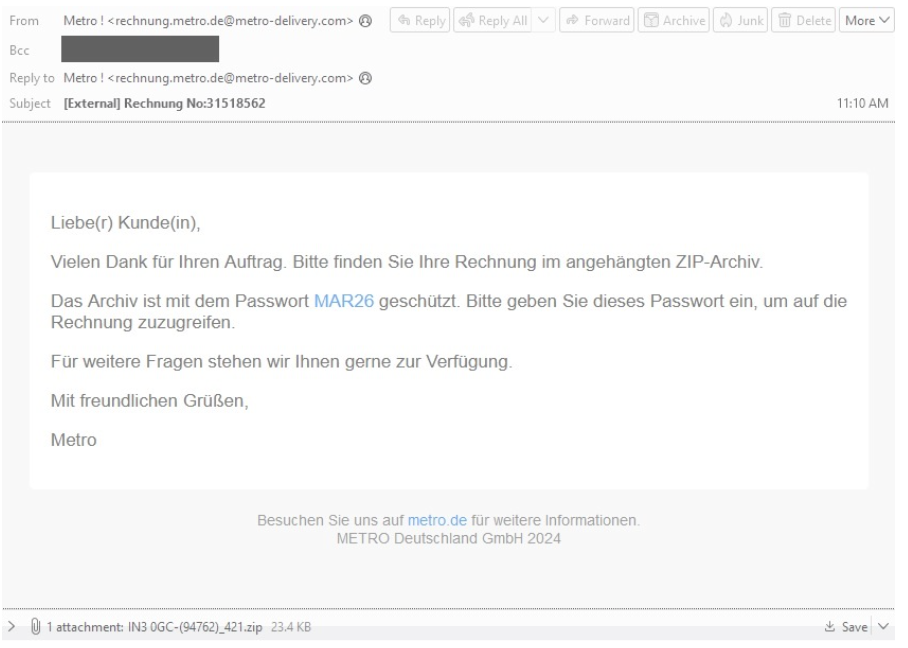Delete the current email
The height and width of the screenshot is (648, 908).
click(x=802, y=20)
